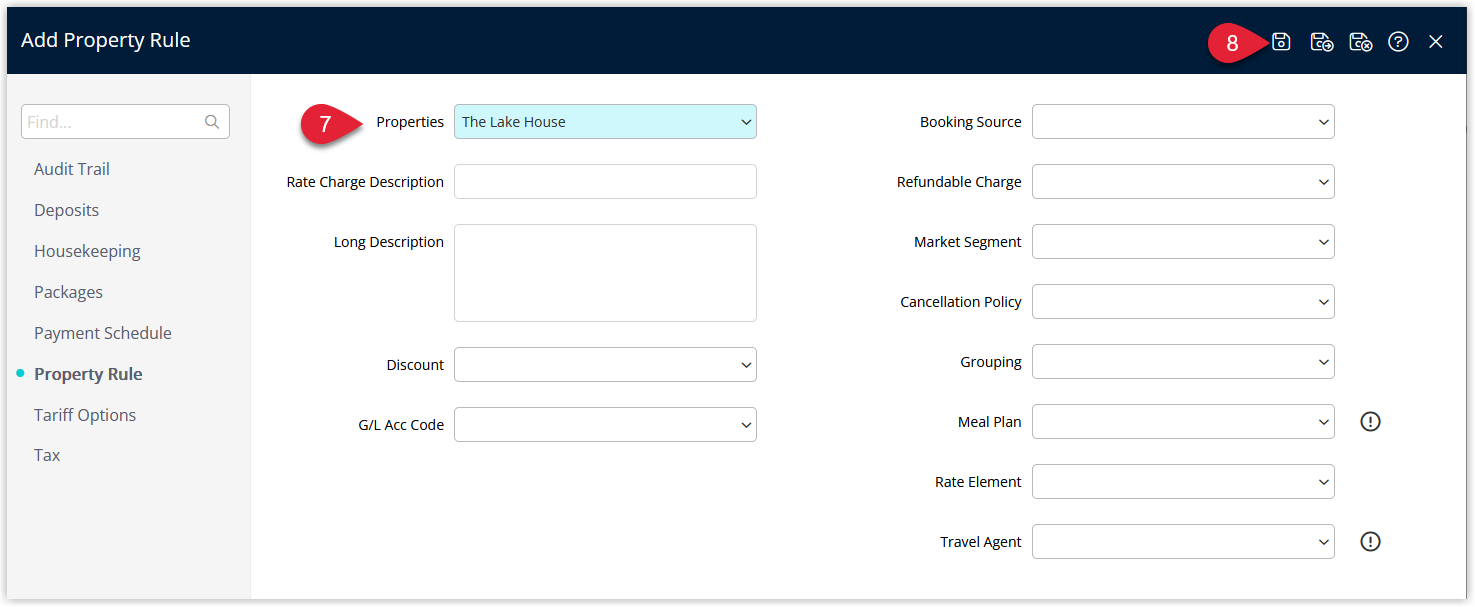Select Payment Schedule in sidebar

103,333
